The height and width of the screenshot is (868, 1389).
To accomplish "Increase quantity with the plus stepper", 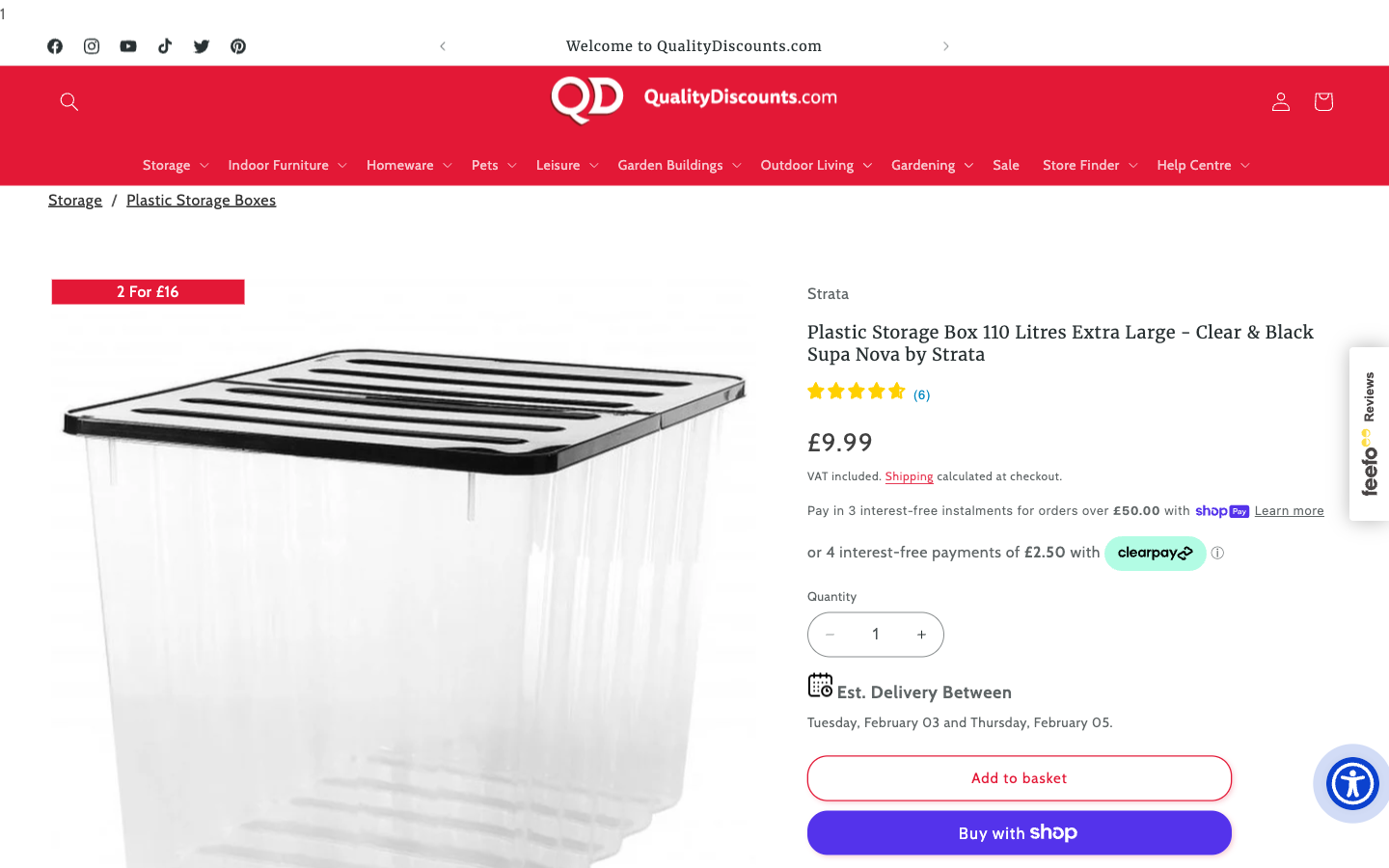I will pos(921,635).
